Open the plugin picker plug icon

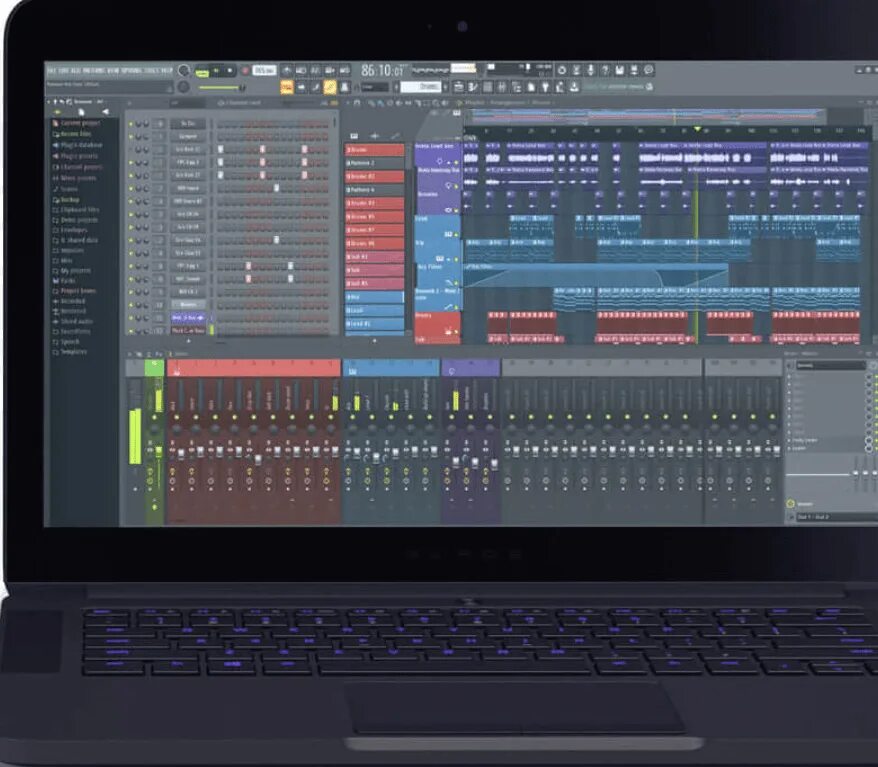[545, 87]
